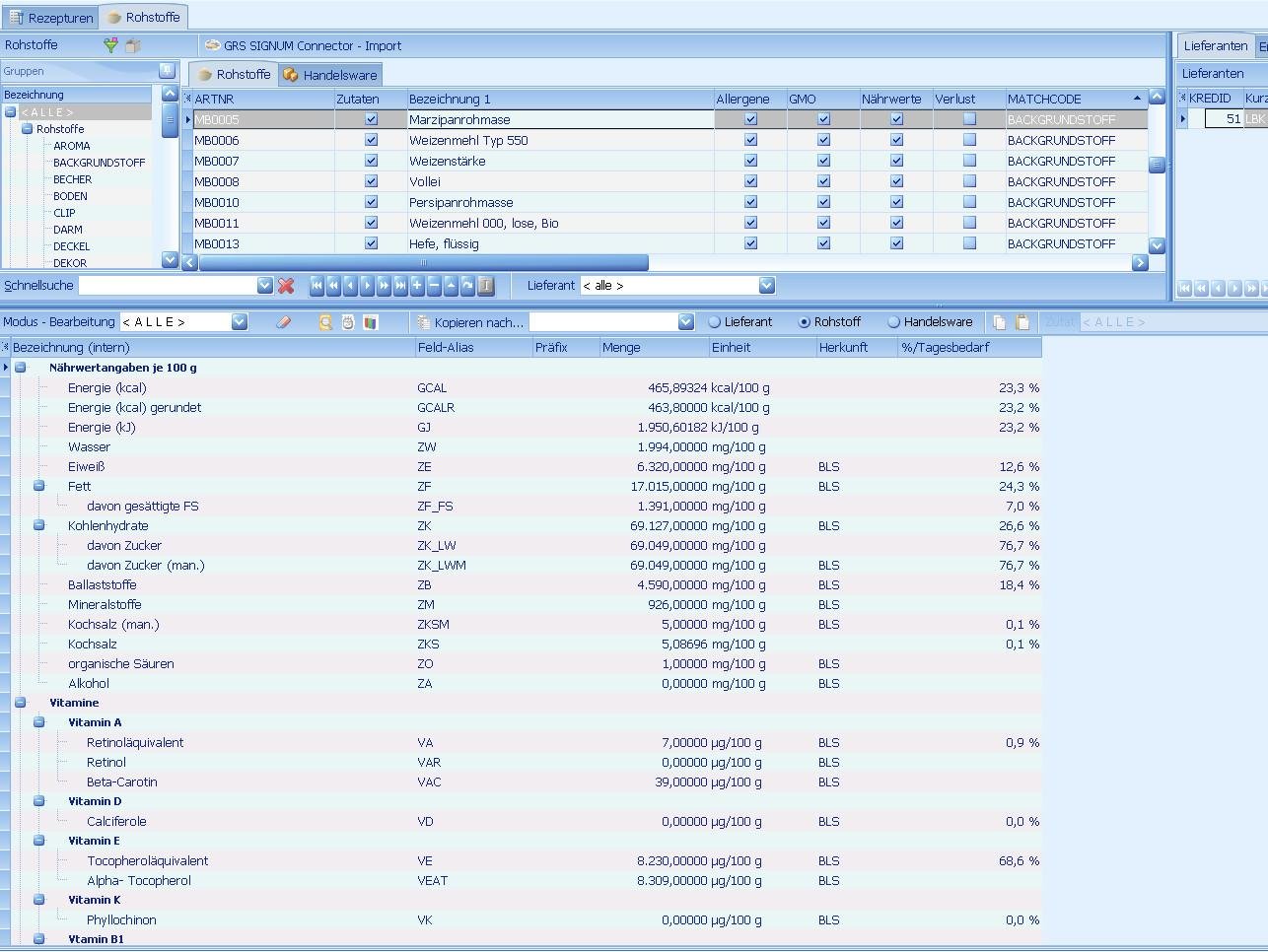Jump to first record in navigator bar
The height and width of the screenshot is (952, 1268).
coord(317,286)
